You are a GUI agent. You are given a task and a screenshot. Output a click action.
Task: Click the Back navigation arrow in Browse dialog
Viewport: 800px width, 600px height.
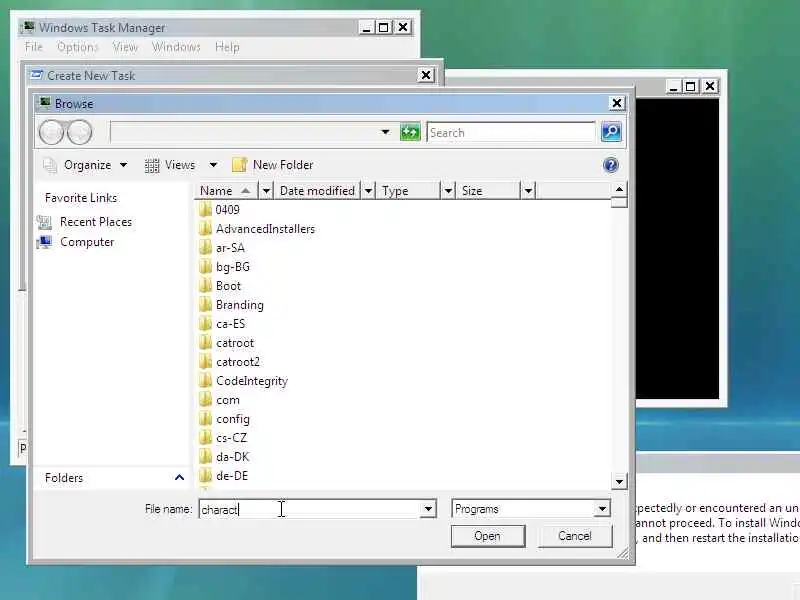coord(52,132)
